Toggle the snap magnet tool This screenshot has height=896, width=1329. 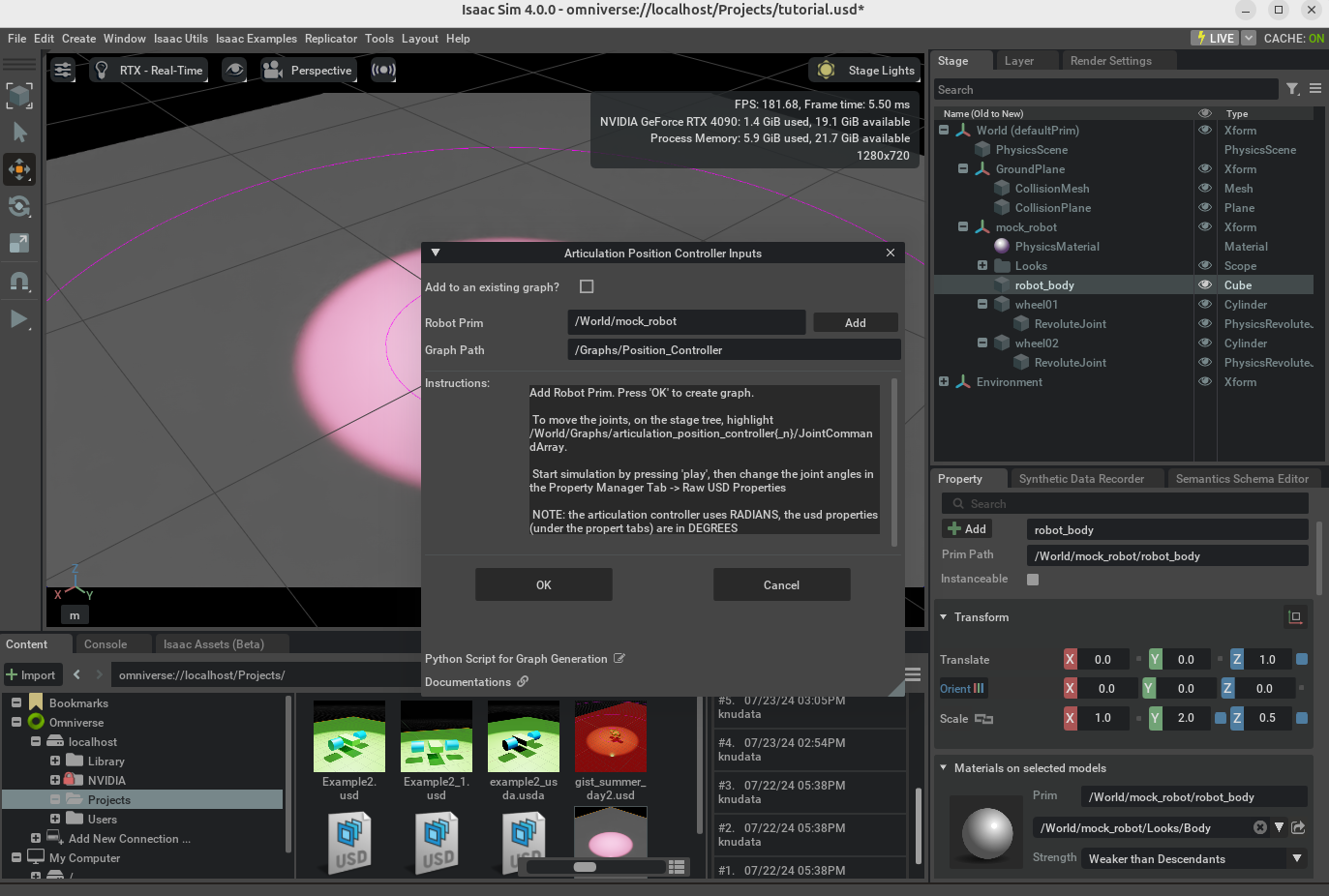(19, 281)
